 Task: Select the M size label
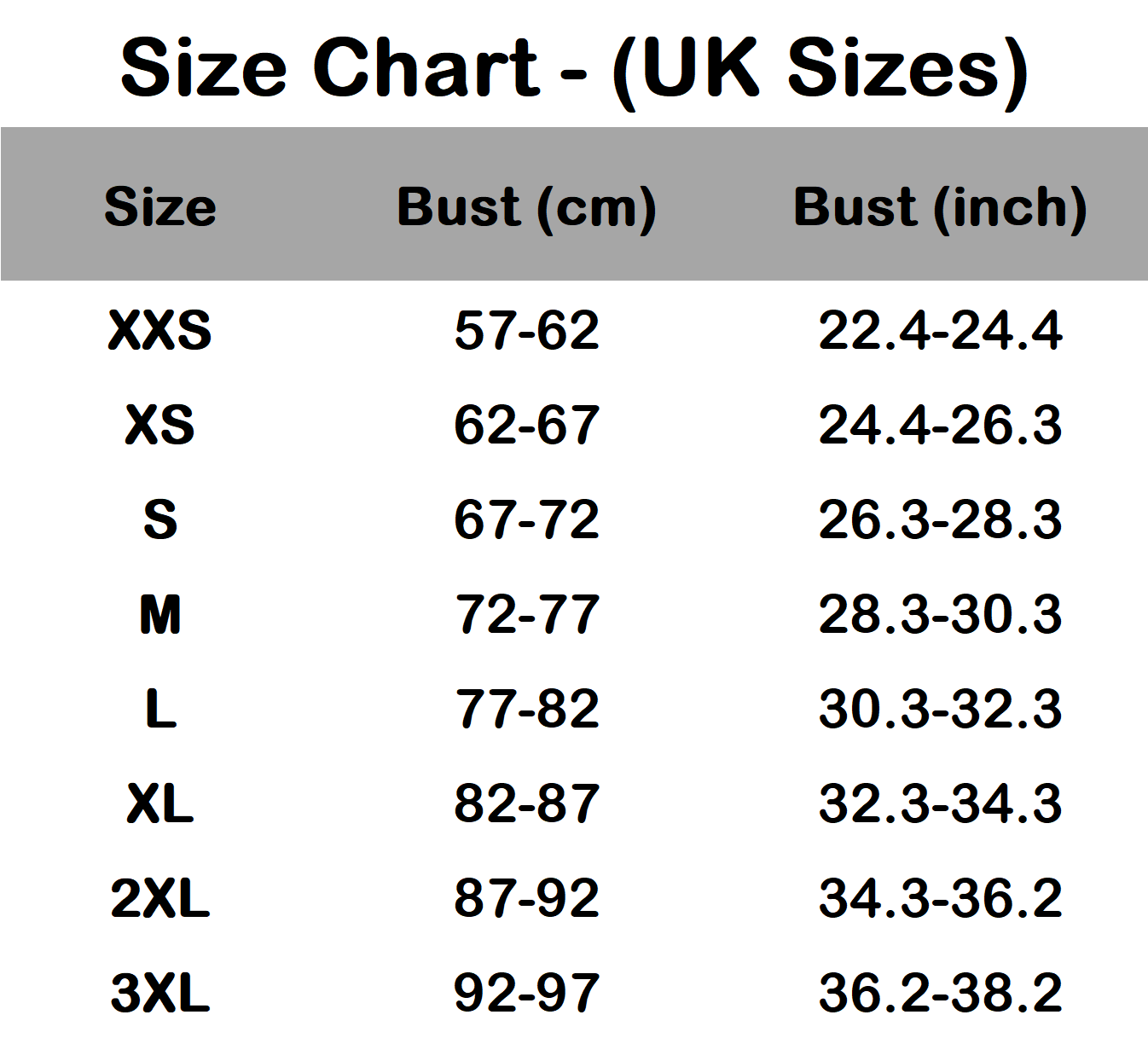coord(160,614)
